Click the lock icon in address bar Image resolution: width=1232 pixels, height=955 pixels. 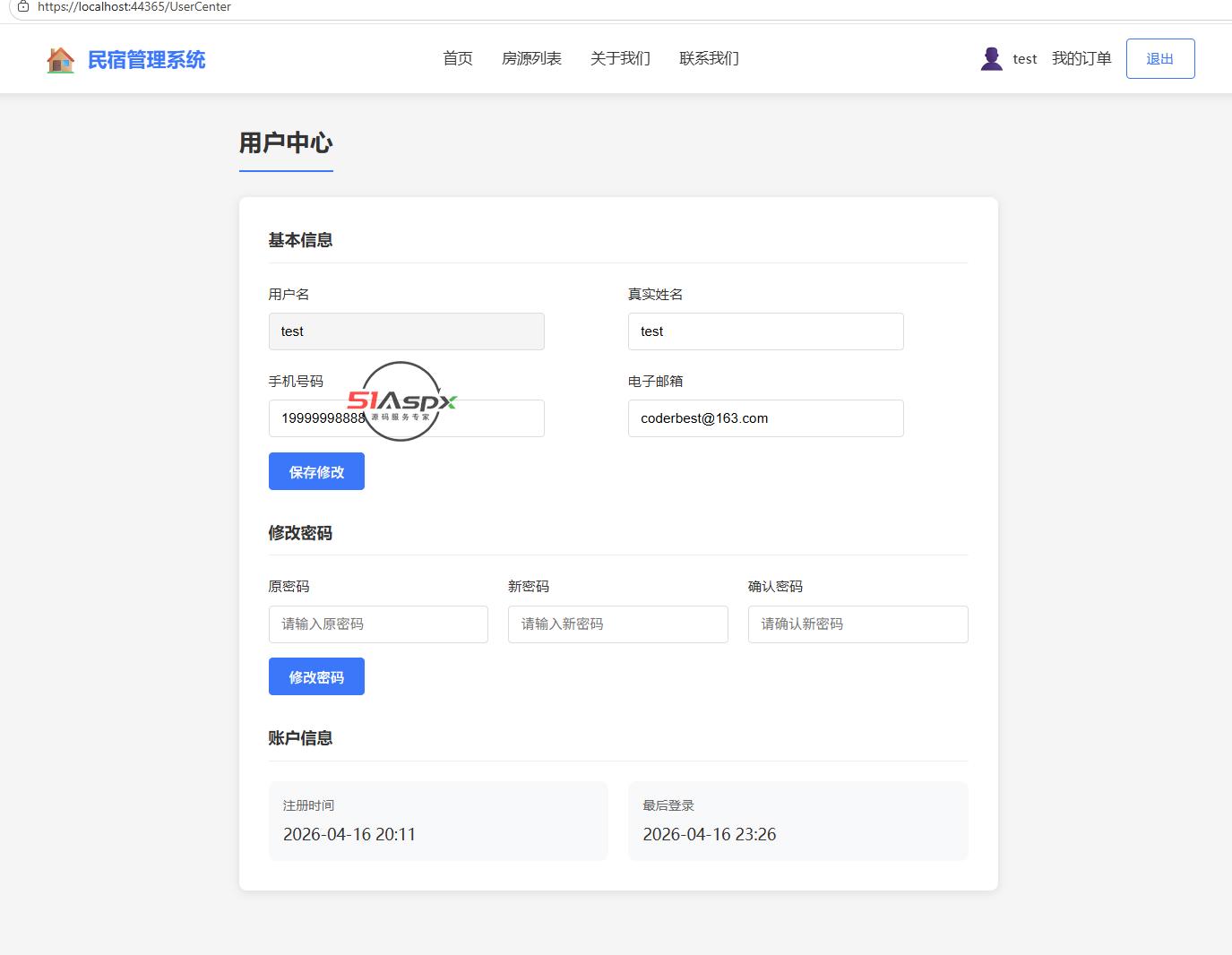pos(23,6)
